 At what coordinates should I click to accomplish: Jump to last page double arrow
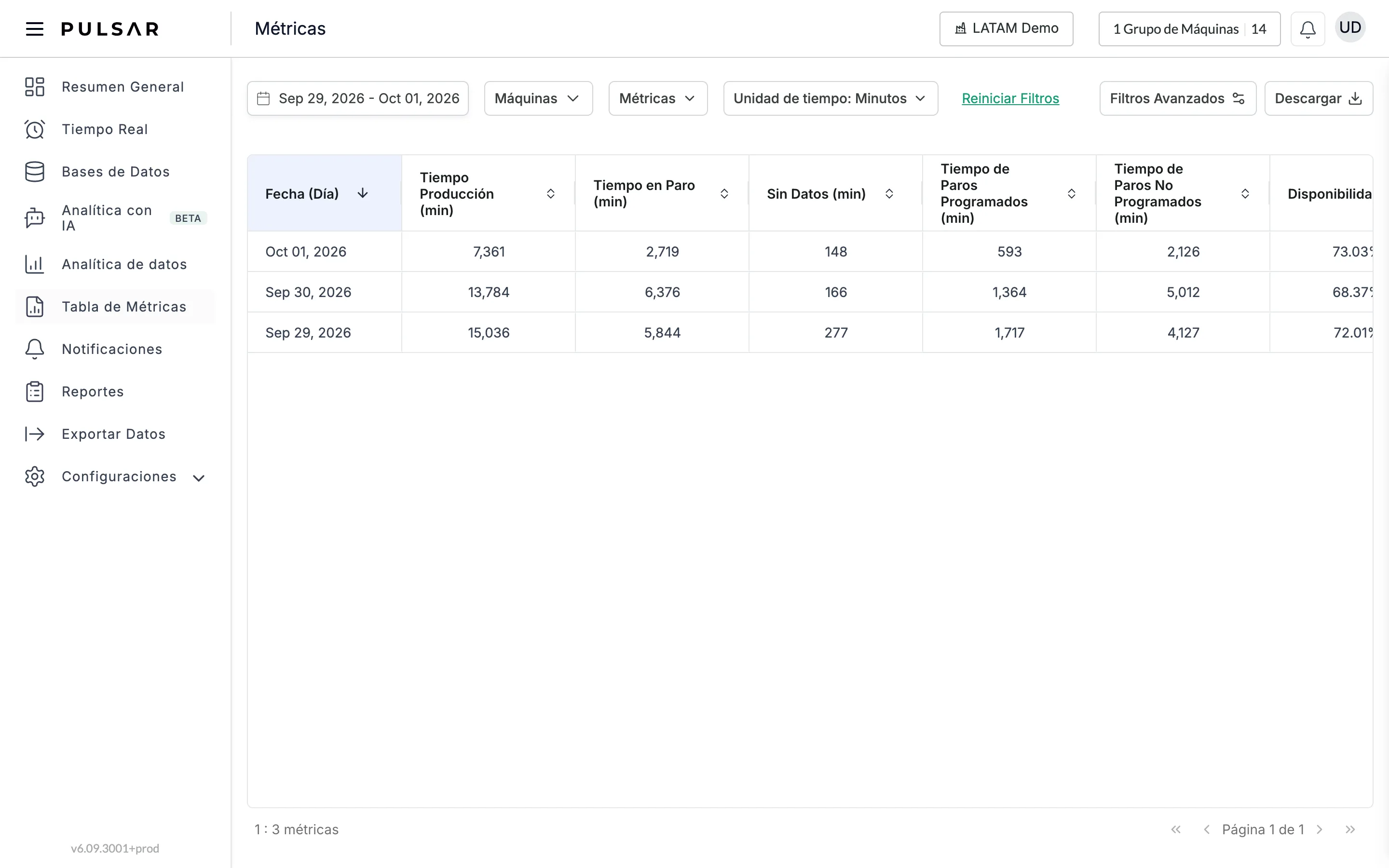(1350, 829)
